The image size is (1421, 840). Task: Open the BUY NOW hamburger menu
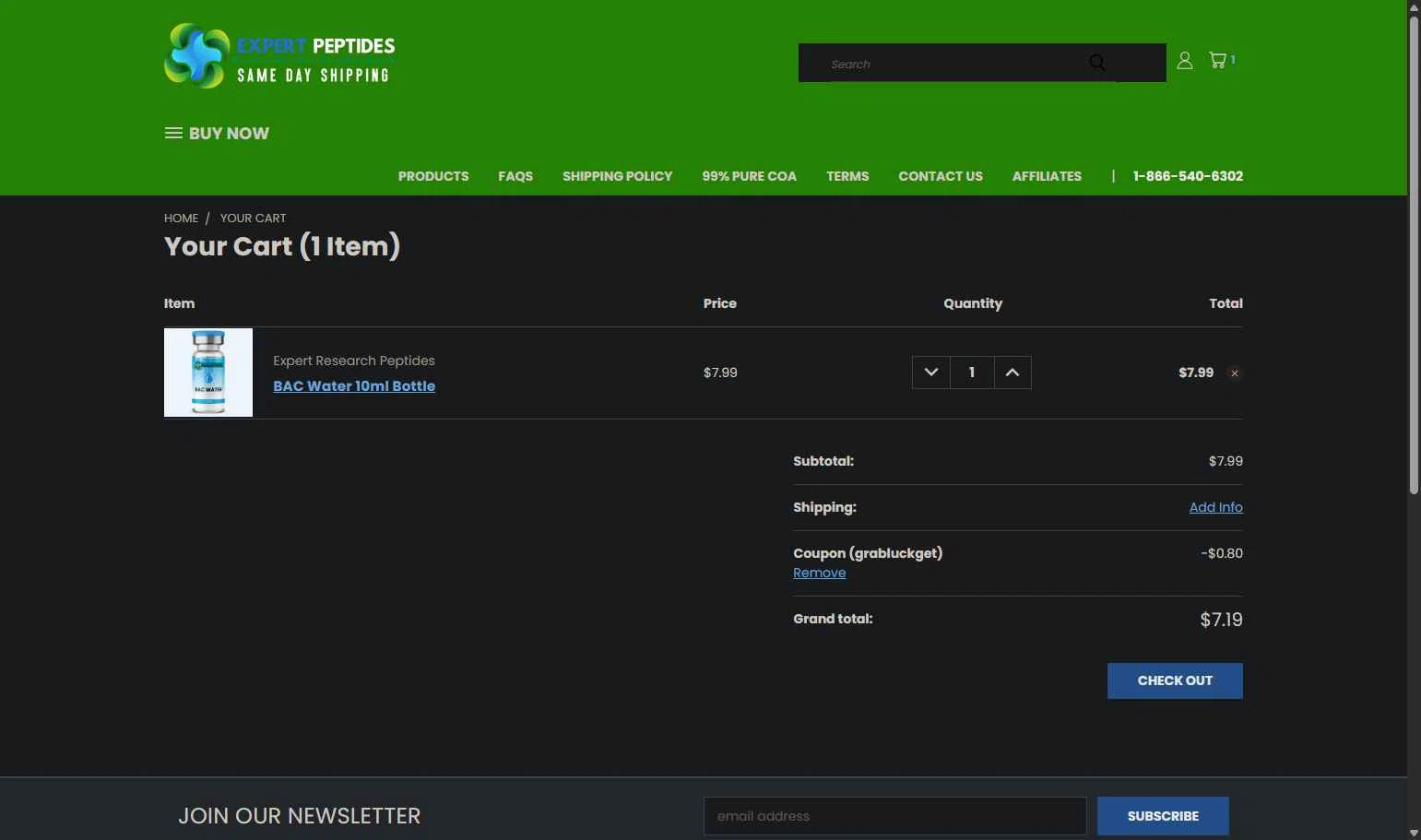pyautogui.click(x=217, y=133)
